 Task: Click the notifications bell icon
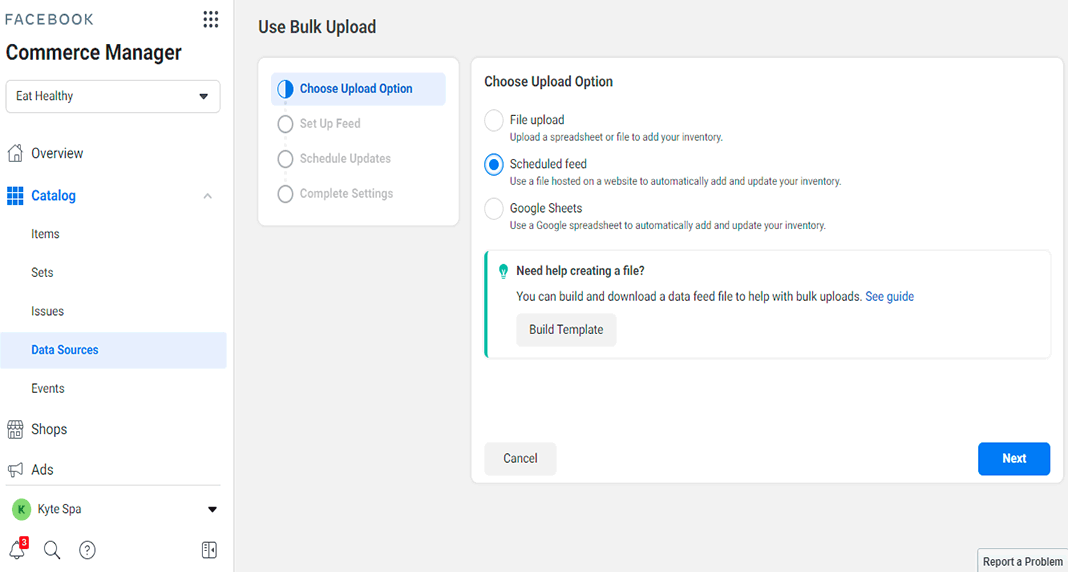tap(17, 550)
